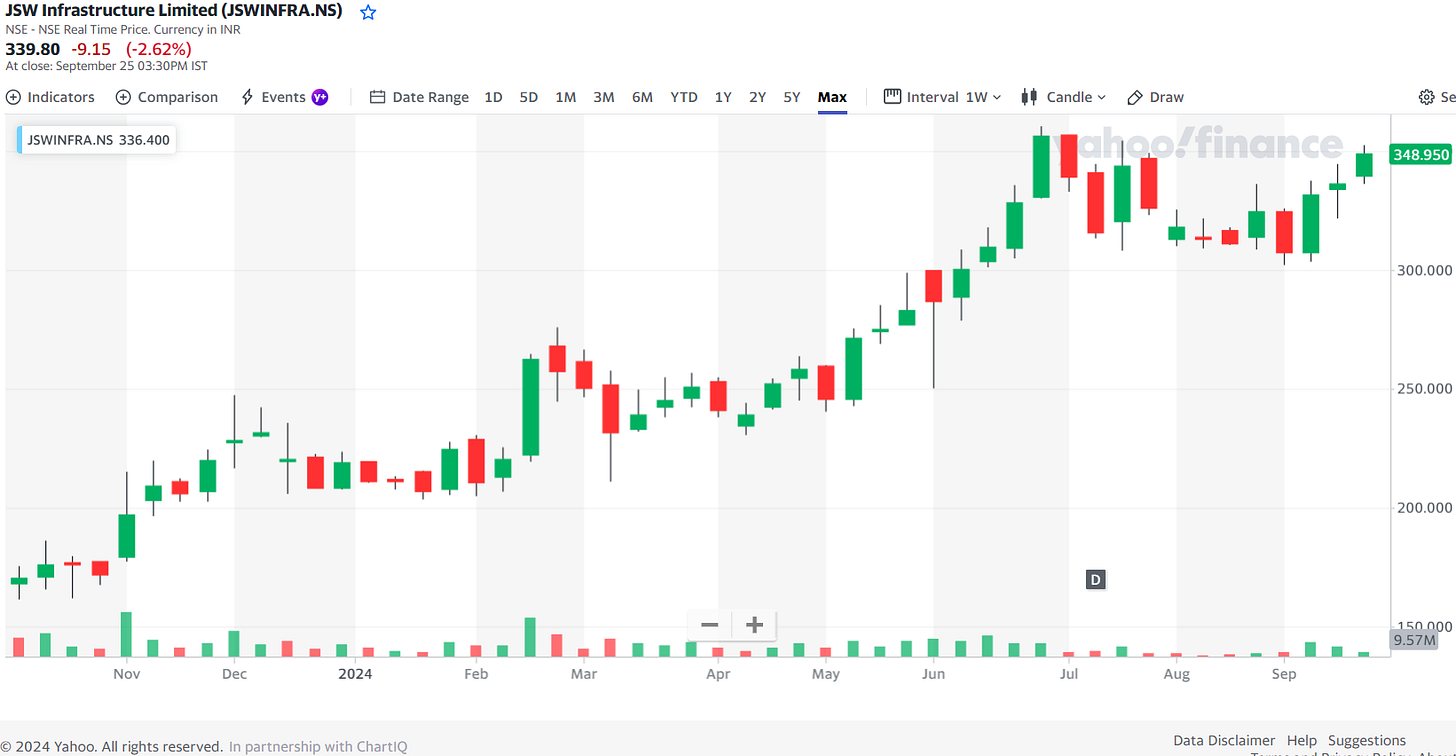The height and width of the screenshot is (756, 1456).
Task: Expand the Interval 1W dropdown
Action: pyautogui.click(x=942, y=97)
